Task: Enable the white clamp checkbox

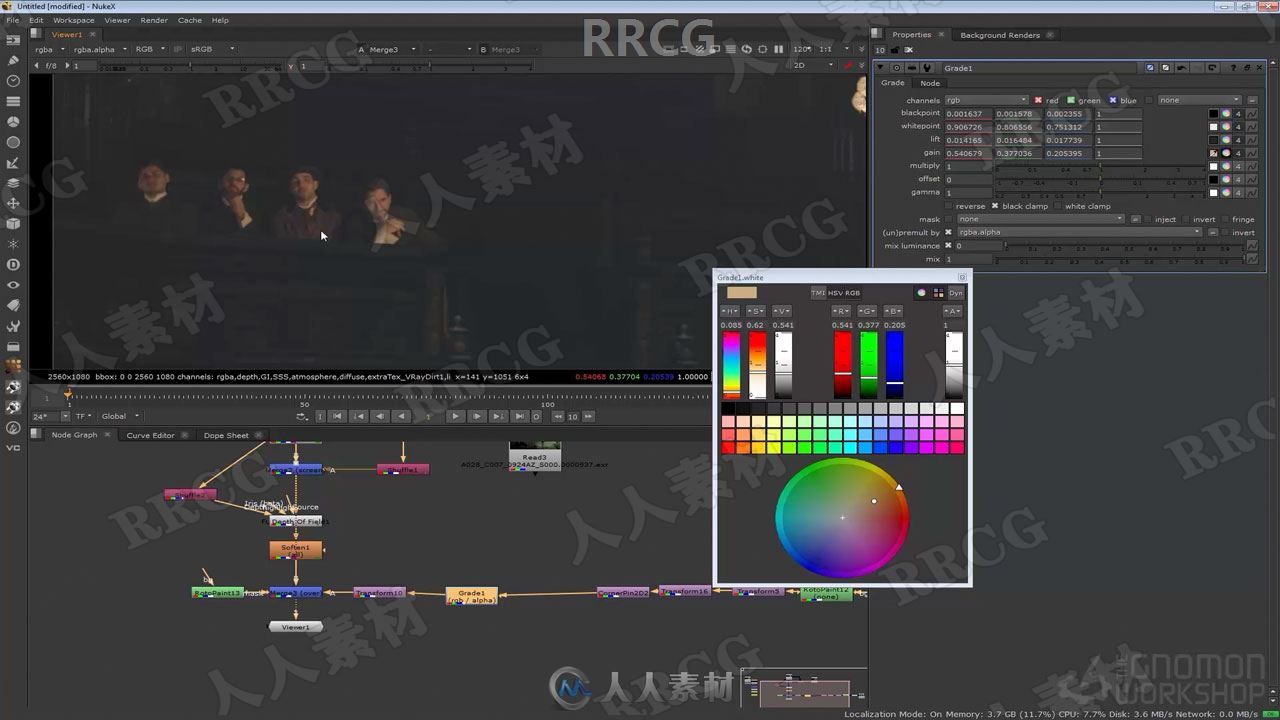Action: [1058, 206]
